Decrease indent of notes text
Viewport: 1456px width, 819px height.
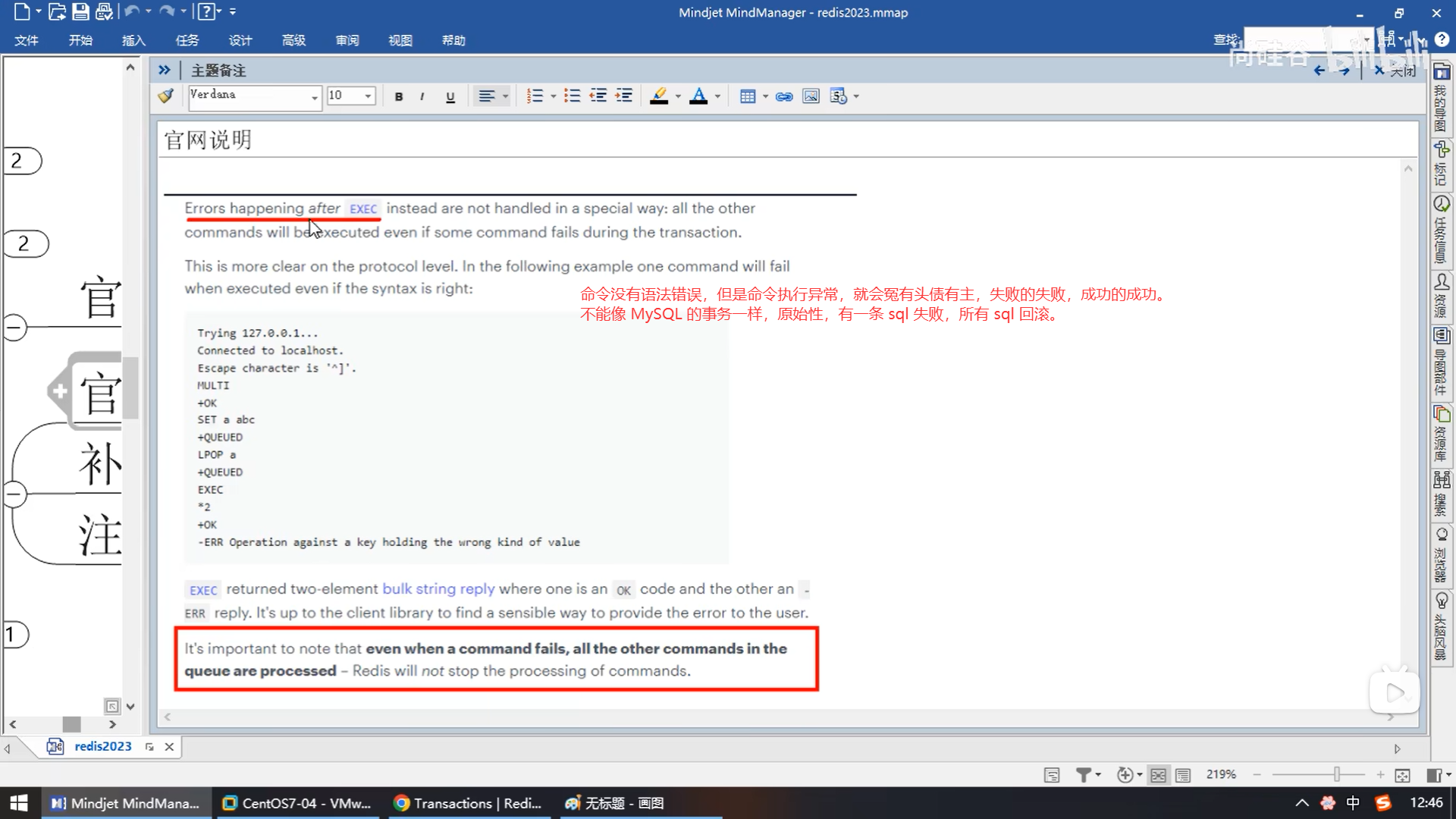pyautogui.click(x=598, y=96)
